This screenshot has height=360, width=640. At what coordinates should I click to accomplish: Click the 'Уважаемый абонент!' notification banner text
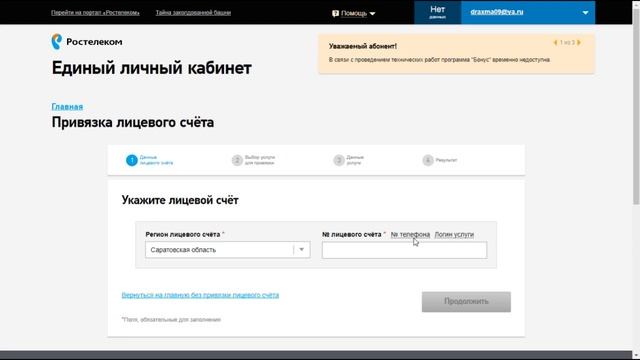point(363,47)
